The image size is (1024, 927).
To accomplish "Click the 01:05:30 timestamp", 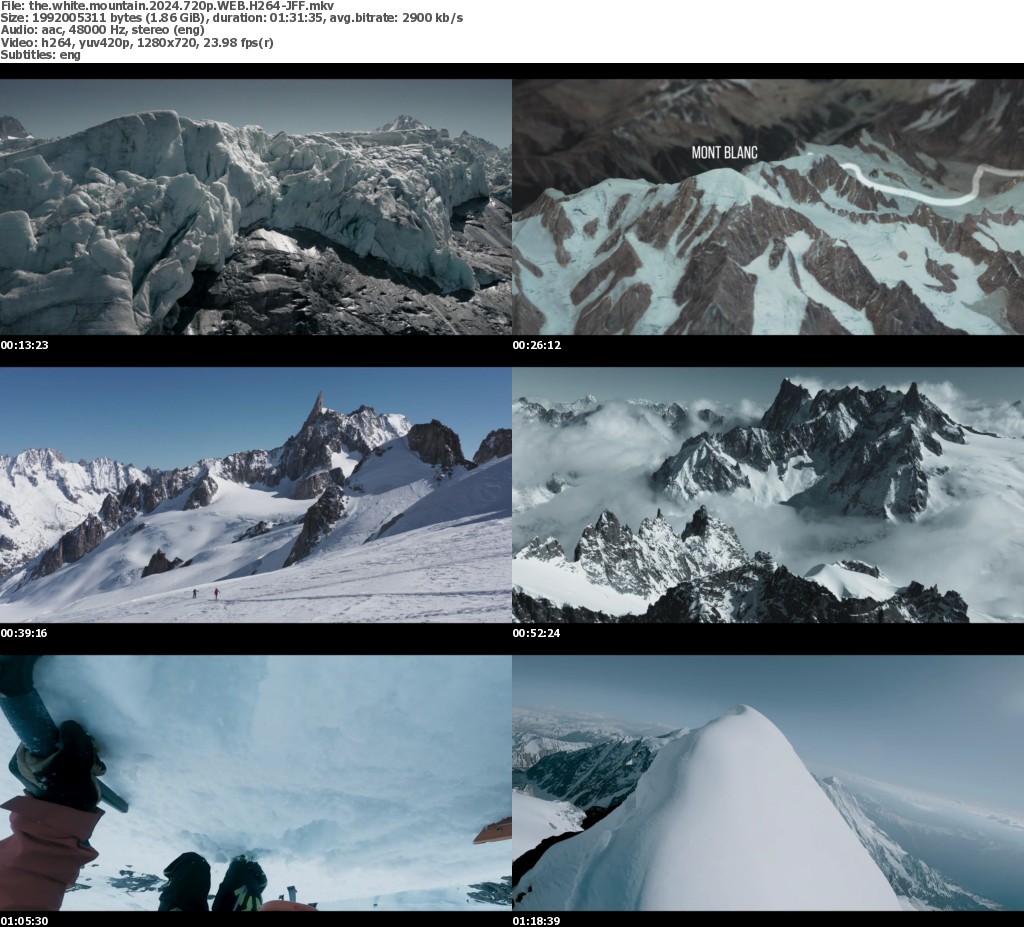I will point(25,920).
